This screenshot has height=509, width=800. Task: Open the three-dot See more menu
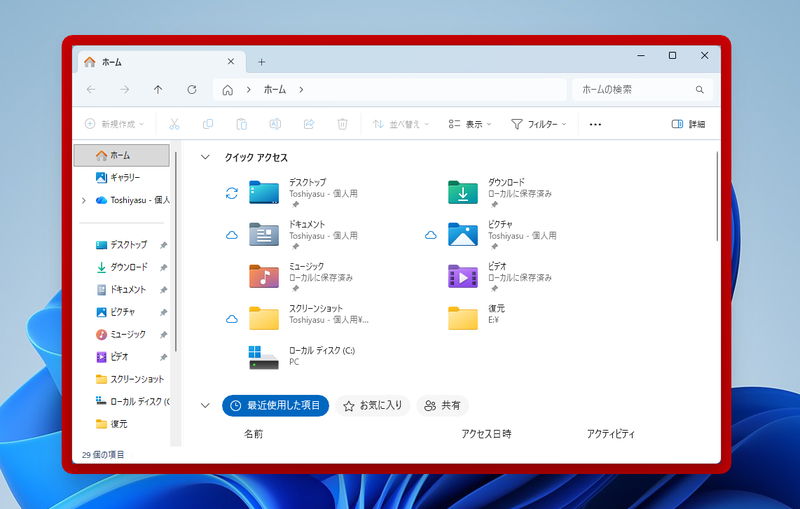(x=595, y=124)
